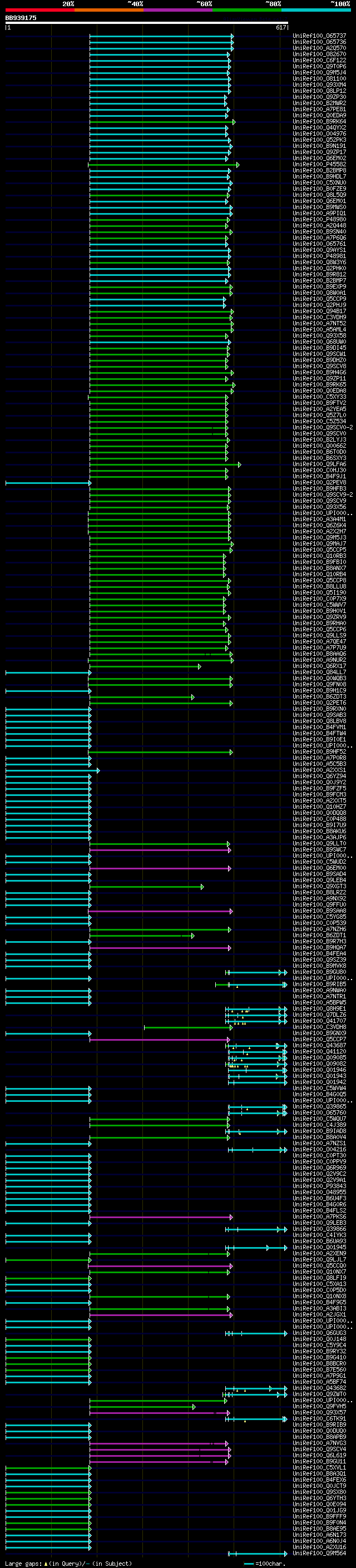The width and height of the screenshot is (356, 1568).
Task: Click the cyan ~100% identity legend segment
Action: pos(316,10)
